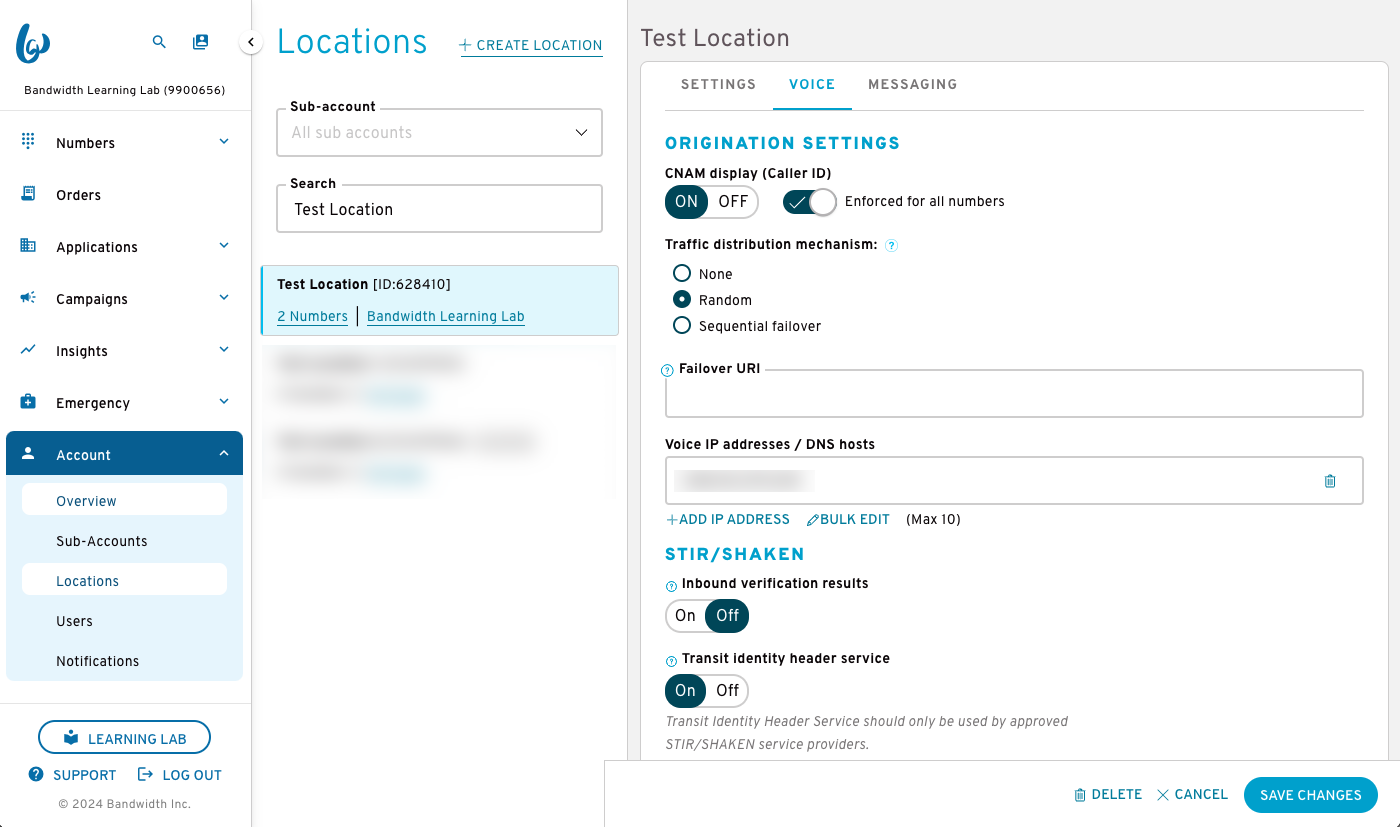
Task: Delete the voice IP address via trash icon
Action: [1330, 481]
